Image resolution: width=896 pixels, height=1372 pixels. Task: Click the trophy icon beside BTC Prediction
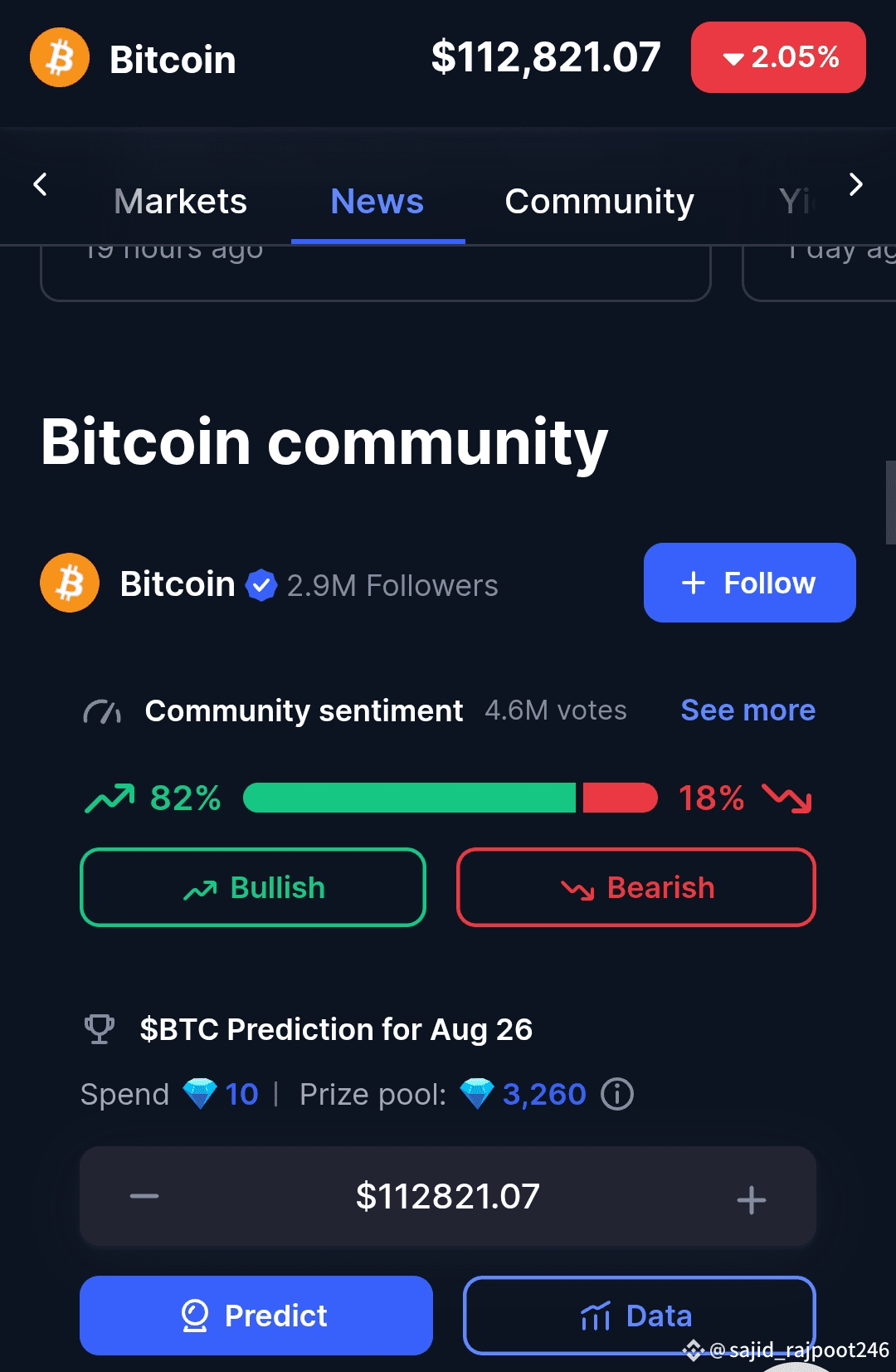[100, 1029]
